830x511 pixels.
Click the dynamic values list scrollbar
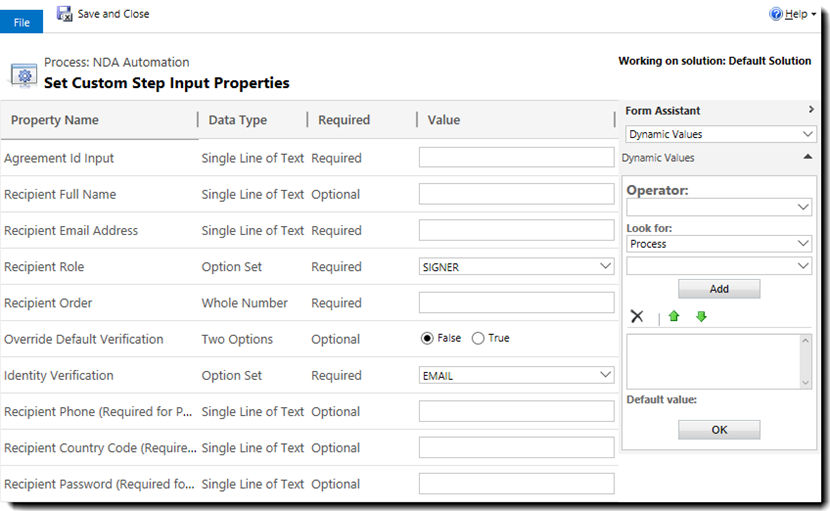pos(805,362)
